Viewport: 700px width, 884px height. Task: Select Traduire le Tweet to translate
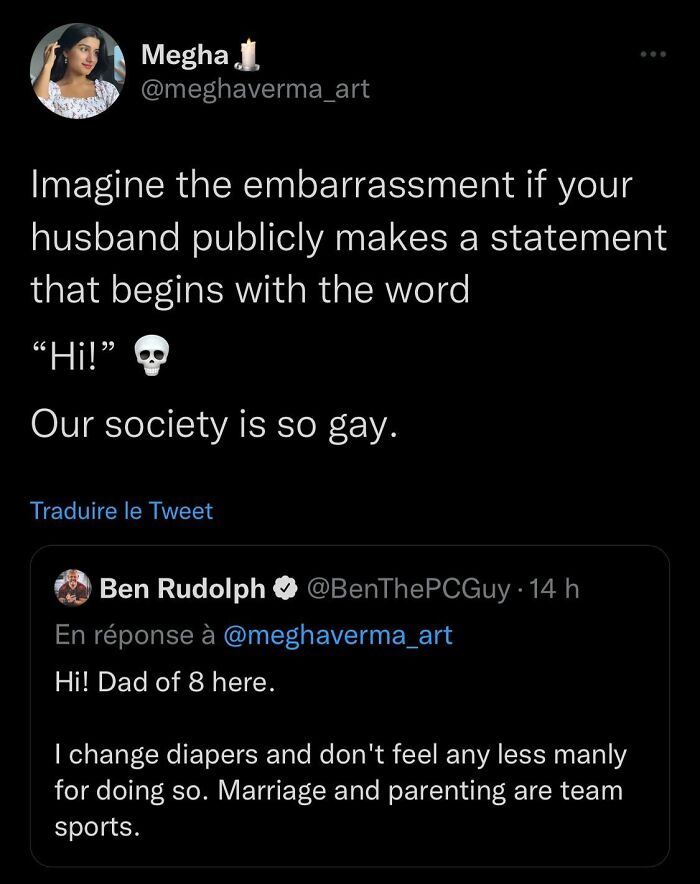tap(120, 511)
